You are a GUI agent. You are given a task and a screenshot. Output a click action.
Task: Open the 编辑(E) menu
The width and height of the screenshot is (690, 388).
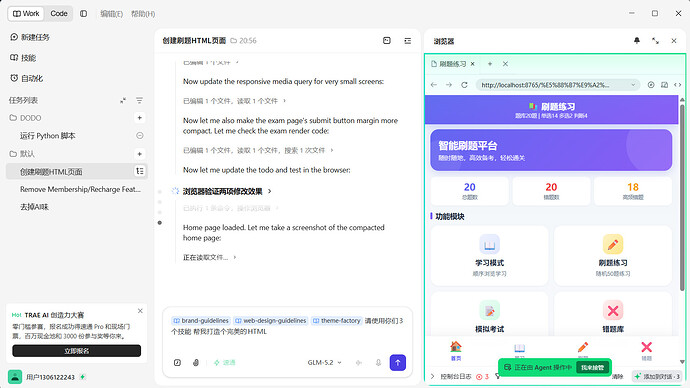(x=111, y=14)
